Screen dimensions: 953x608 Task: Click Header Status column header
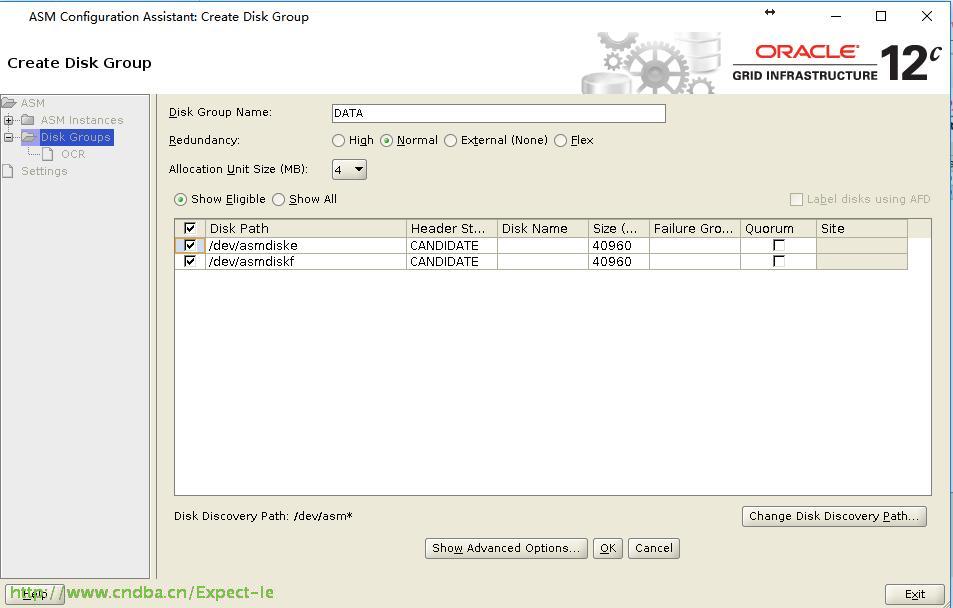pos(452,228)
